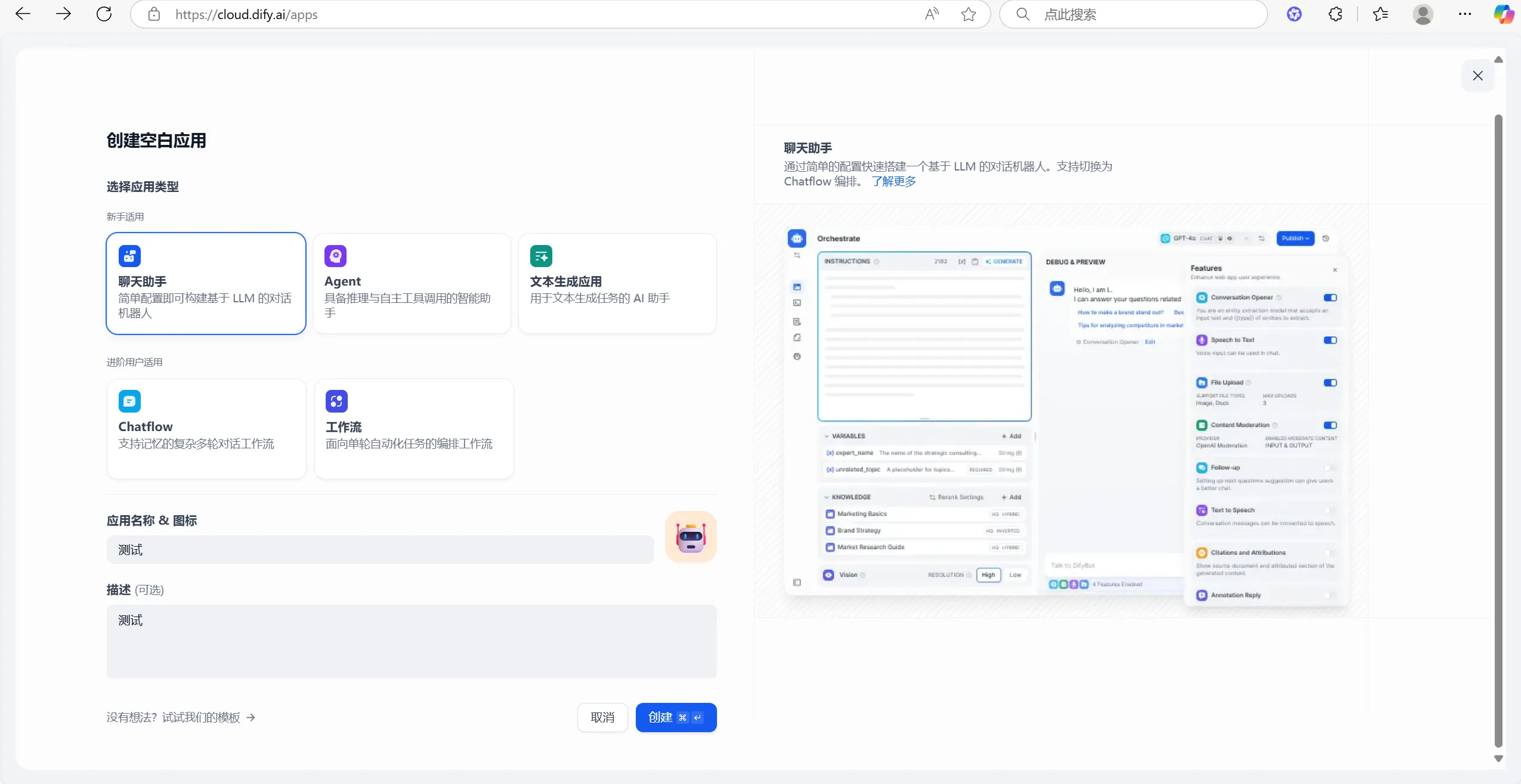Close the create app dialog
The height and width of the screenshot is (784, 1521).
click(x=1477, y=76)
